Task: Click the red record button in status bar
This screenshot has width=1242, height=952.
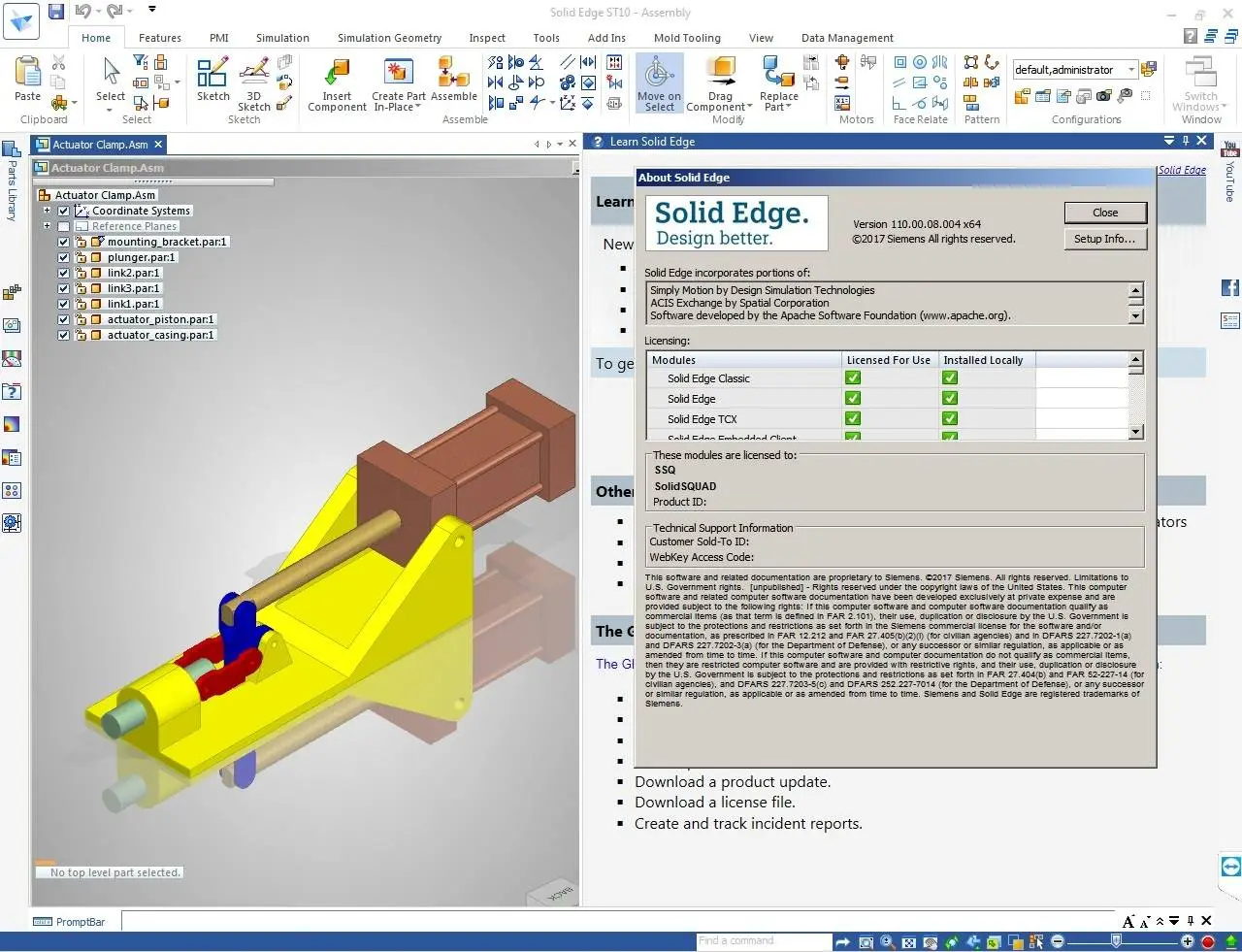Action: [x=1208, y=942]
